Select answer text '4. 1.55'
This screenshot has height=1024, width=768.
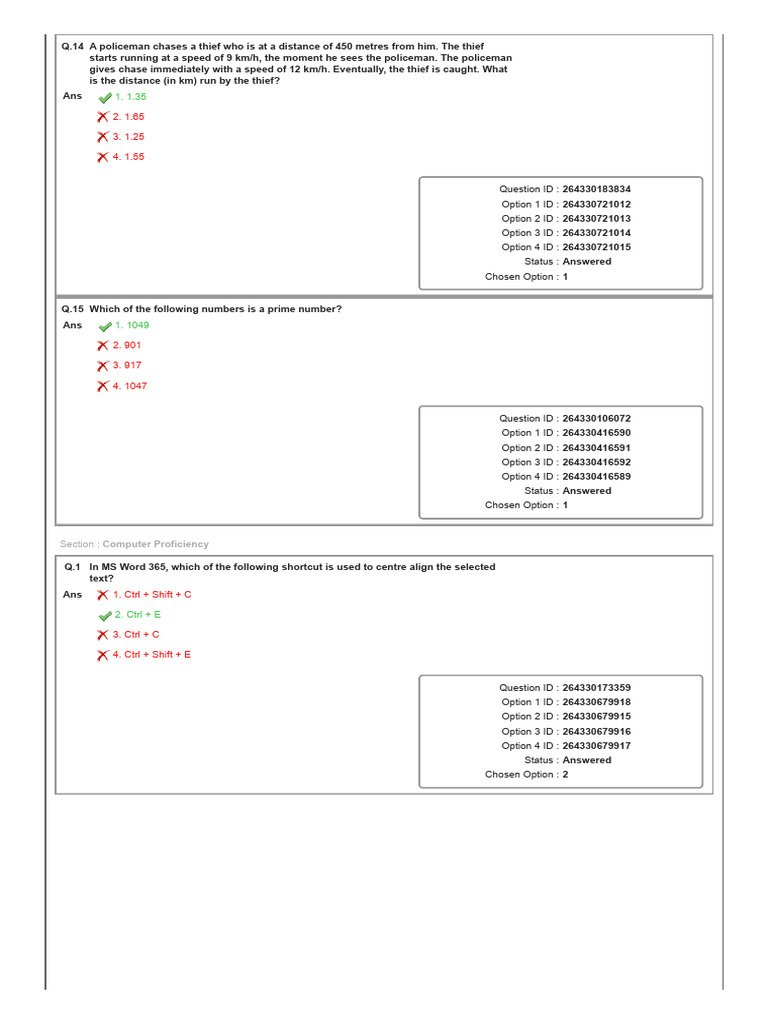point(128,157)
